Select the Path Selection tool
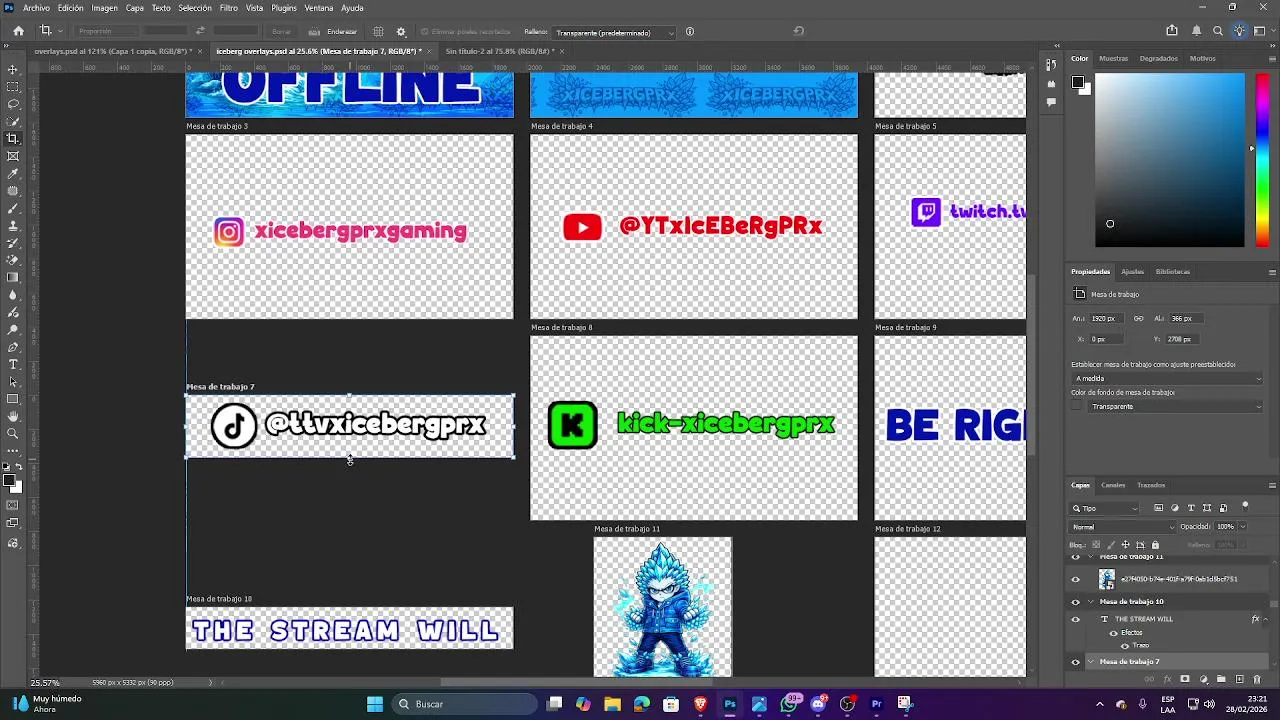Image resolution: width=1280 pixels, height=720 pixels. point(13,381)
